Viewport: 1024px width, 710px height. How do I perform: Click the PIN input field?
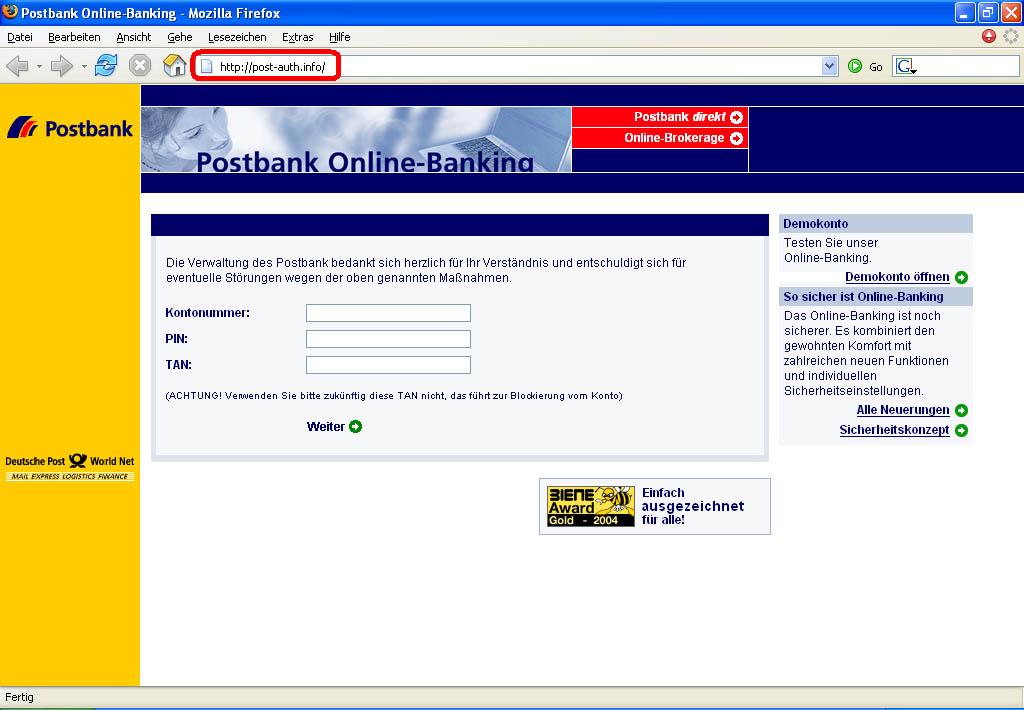tap(389, 339)
